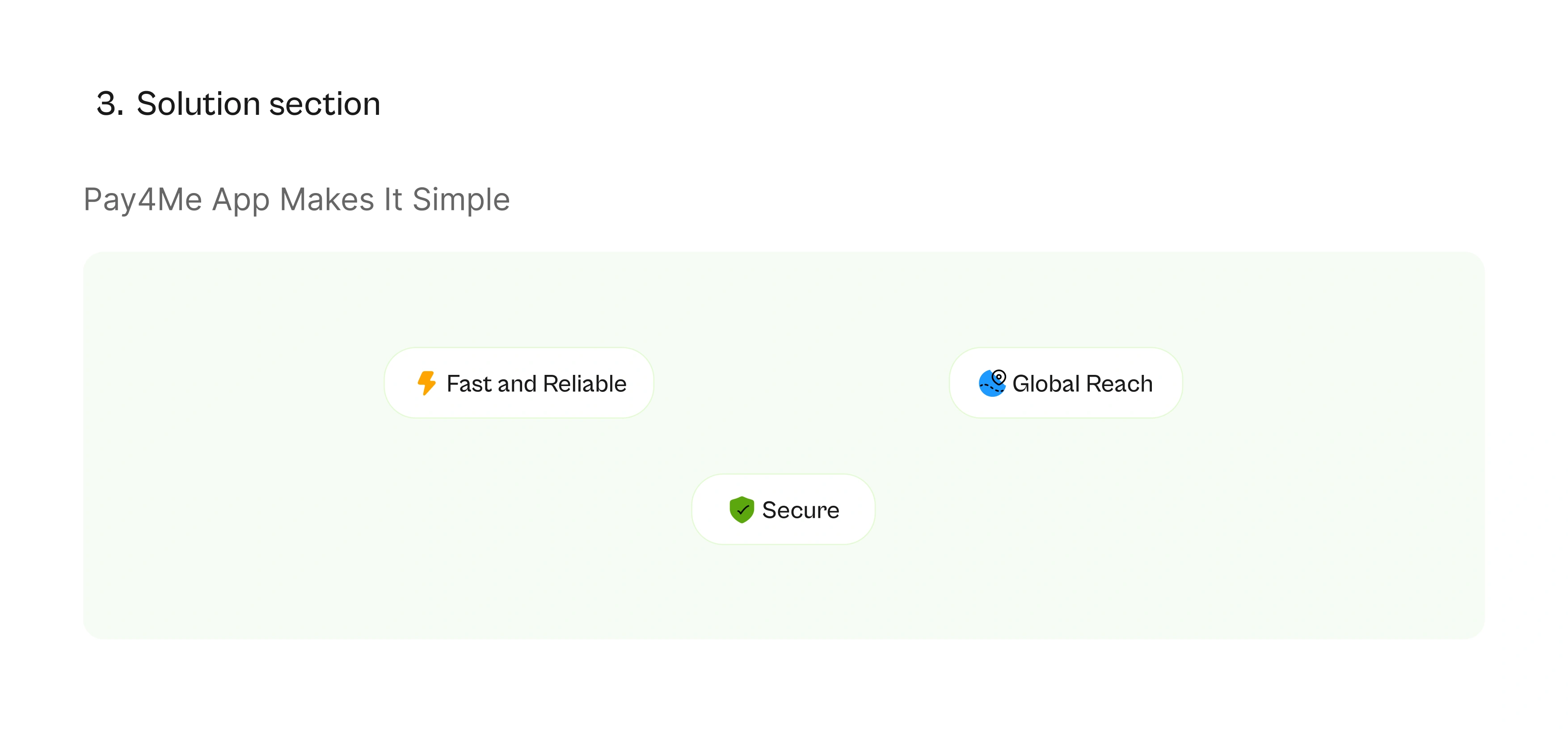1568x731 pixels.
Task: Click the word "App" in the subtitle
Action: [240, 200]
